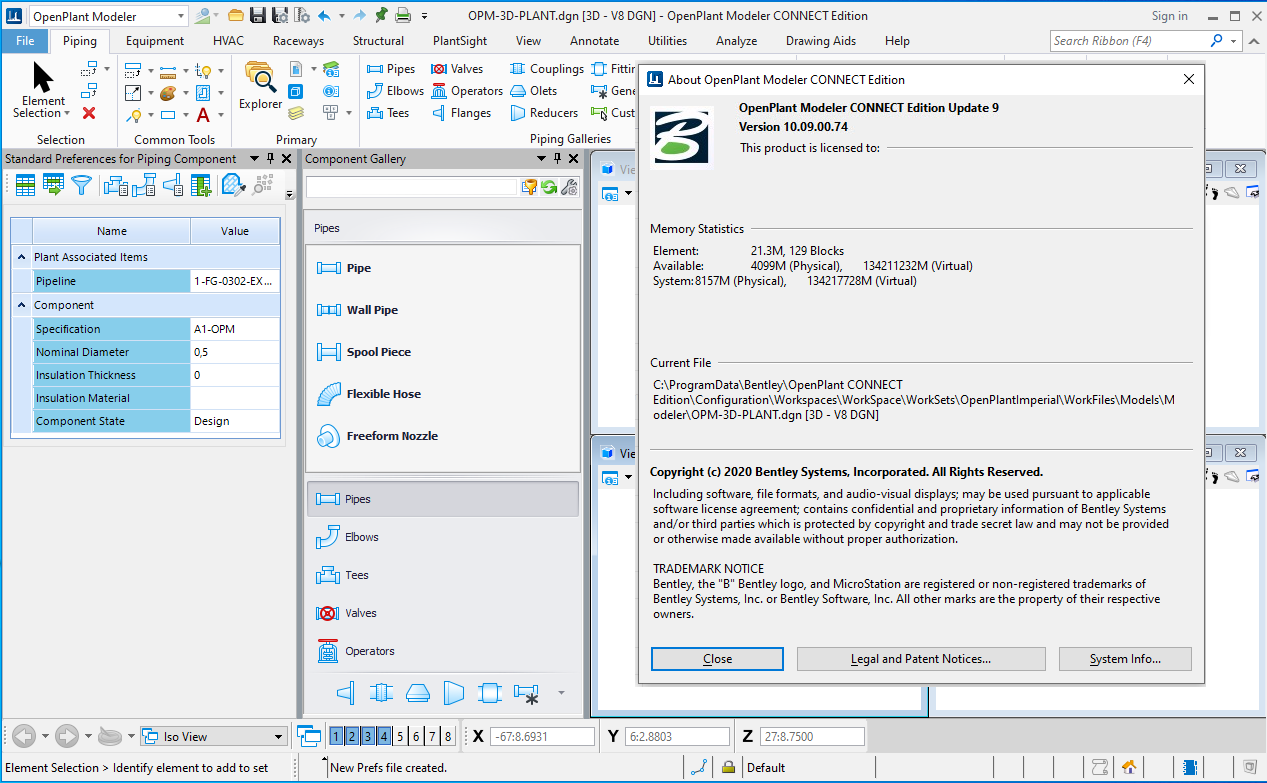This screenshot has width=1267, height=783.
Task: Select the Valves category in gallery list
Action: coord(442,613)
